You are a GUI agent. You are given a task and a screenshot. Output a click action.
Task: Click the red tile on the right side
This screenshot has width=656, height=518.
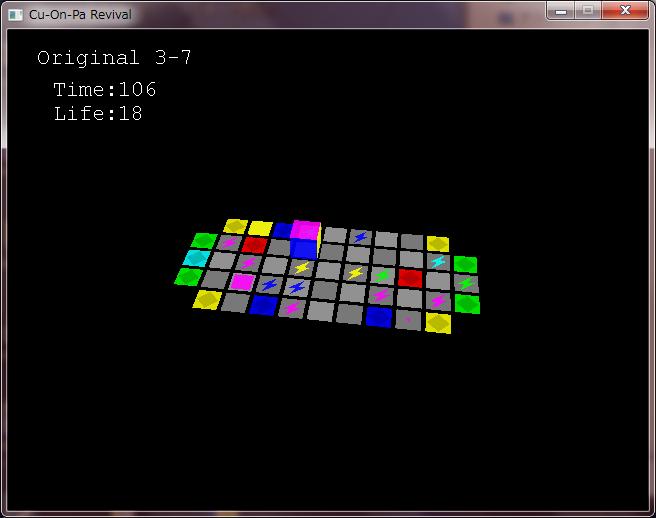409,277
